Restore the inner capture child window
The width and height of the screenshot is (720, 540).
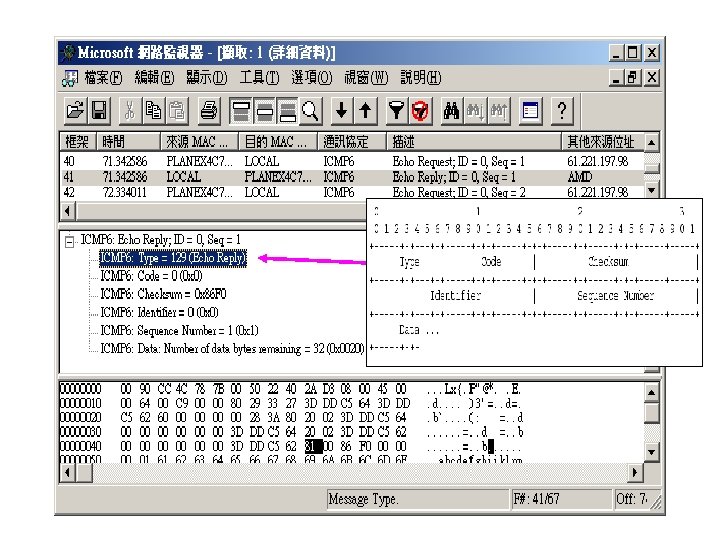(633, 78)
